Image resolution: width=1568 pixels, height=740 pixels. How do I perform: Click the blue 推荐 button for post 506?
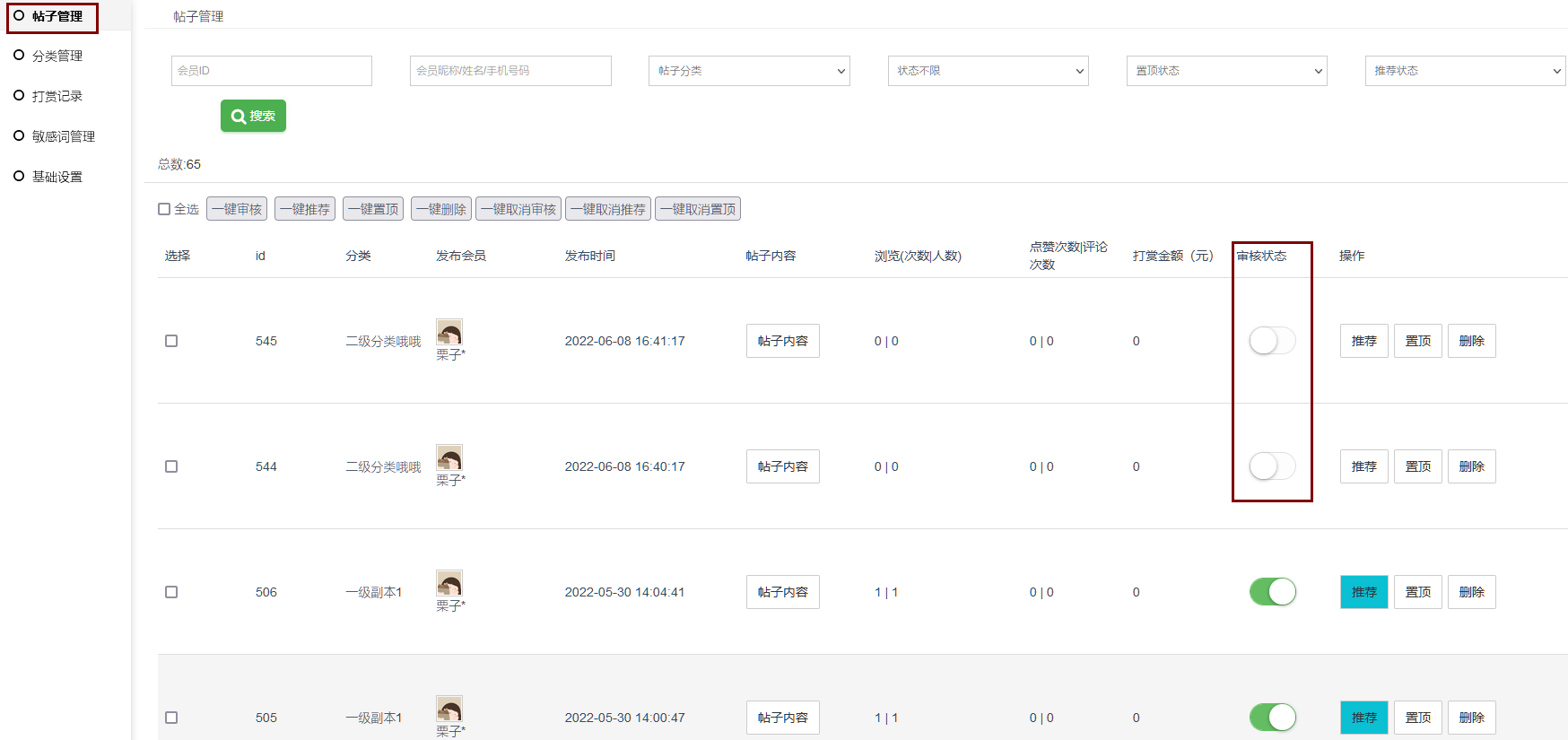click(1363, 592)
